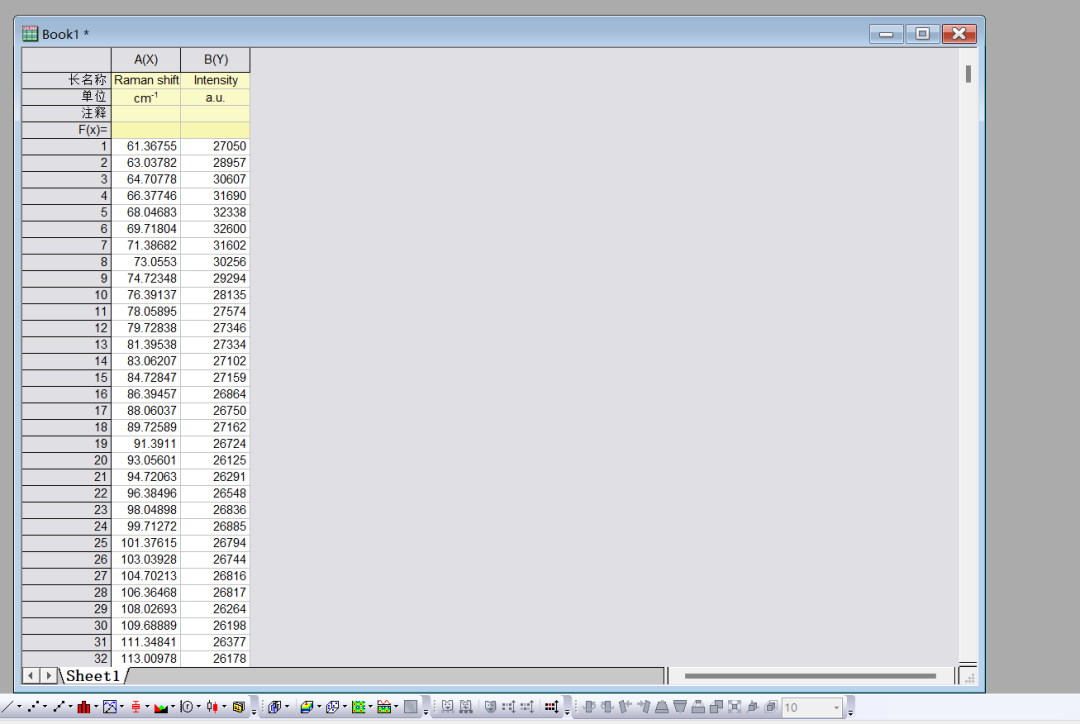This screenshot has width=1080, height=724.
Task: Select row header number 15
Action: pyautogui.click(x=66, y=378)
